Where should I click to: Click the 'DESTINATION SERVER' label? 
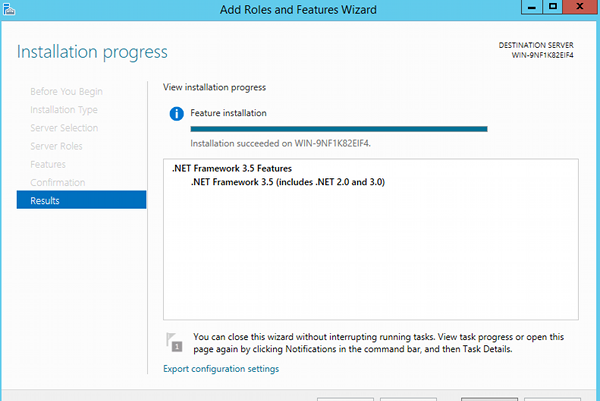[536, 45]
